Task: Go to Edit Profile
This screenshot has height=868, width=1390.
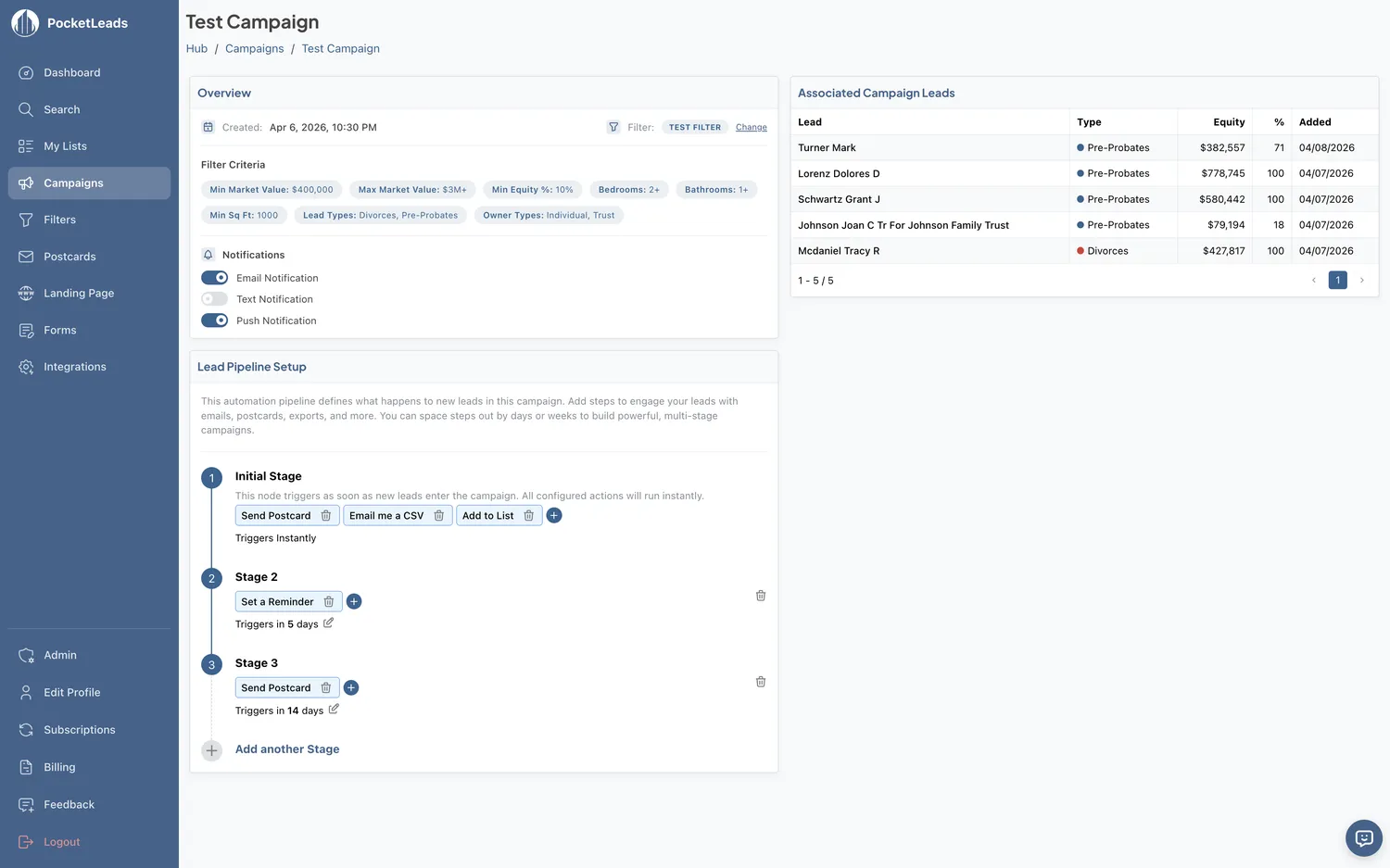Action: [x=89, y=692]
